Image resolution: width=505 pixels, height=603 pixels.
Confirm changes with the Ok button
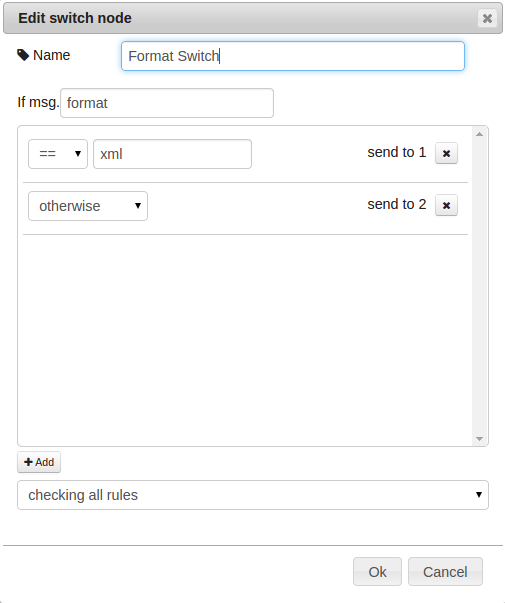[377, 571]
